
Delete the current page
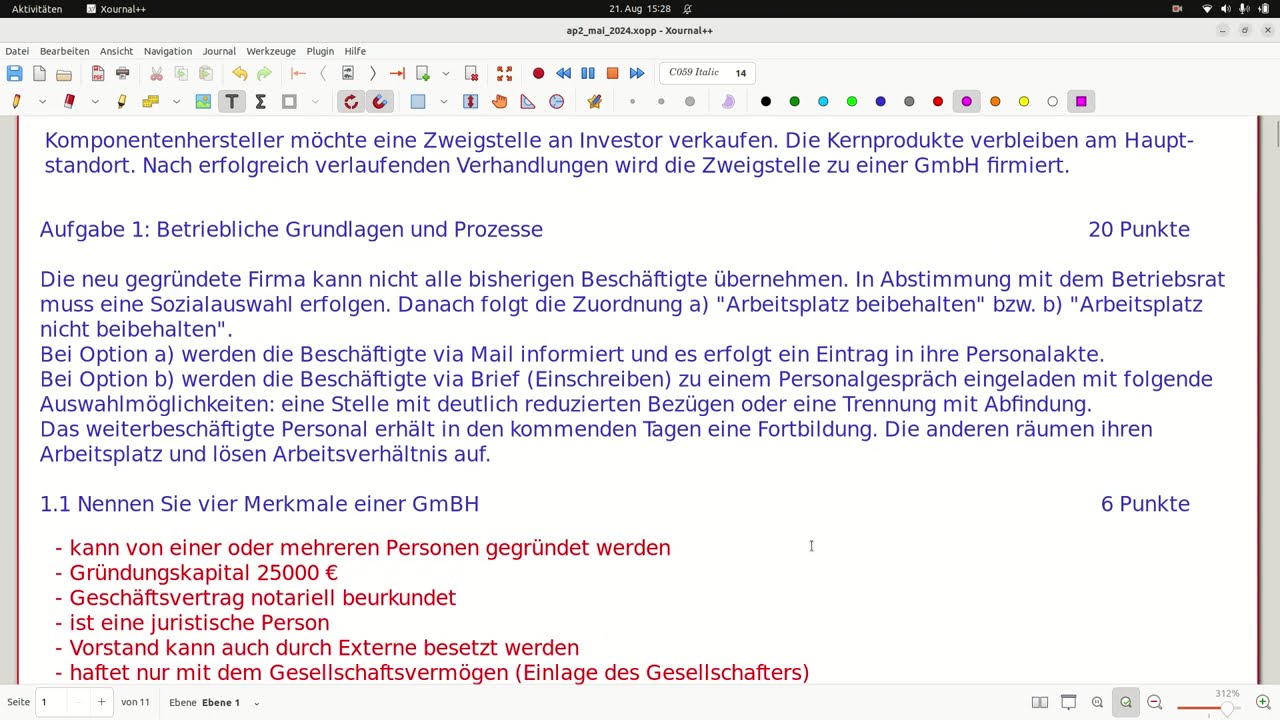point(472,73)
